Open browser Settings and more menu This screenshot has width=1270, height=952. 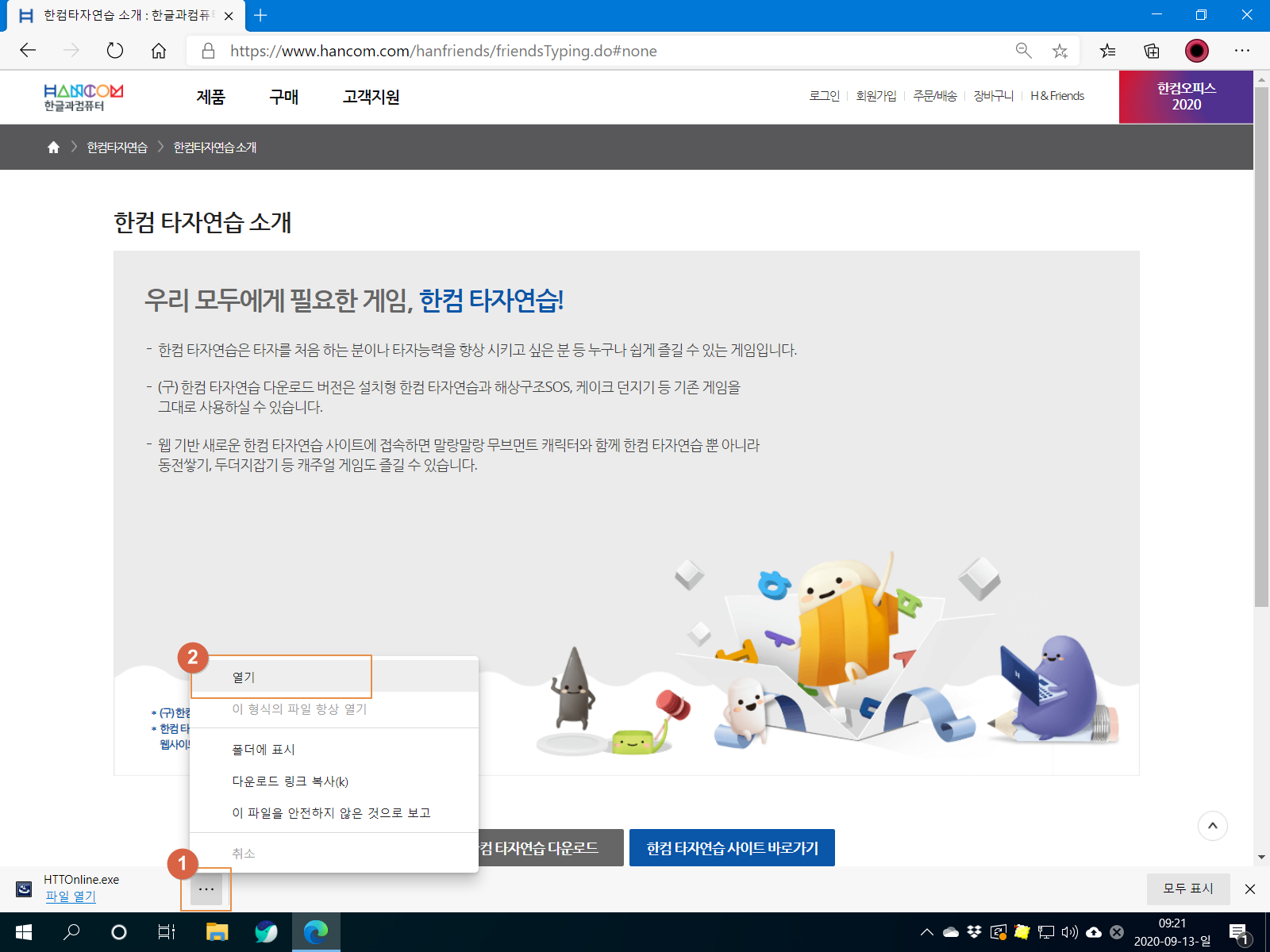(1242, 51)
